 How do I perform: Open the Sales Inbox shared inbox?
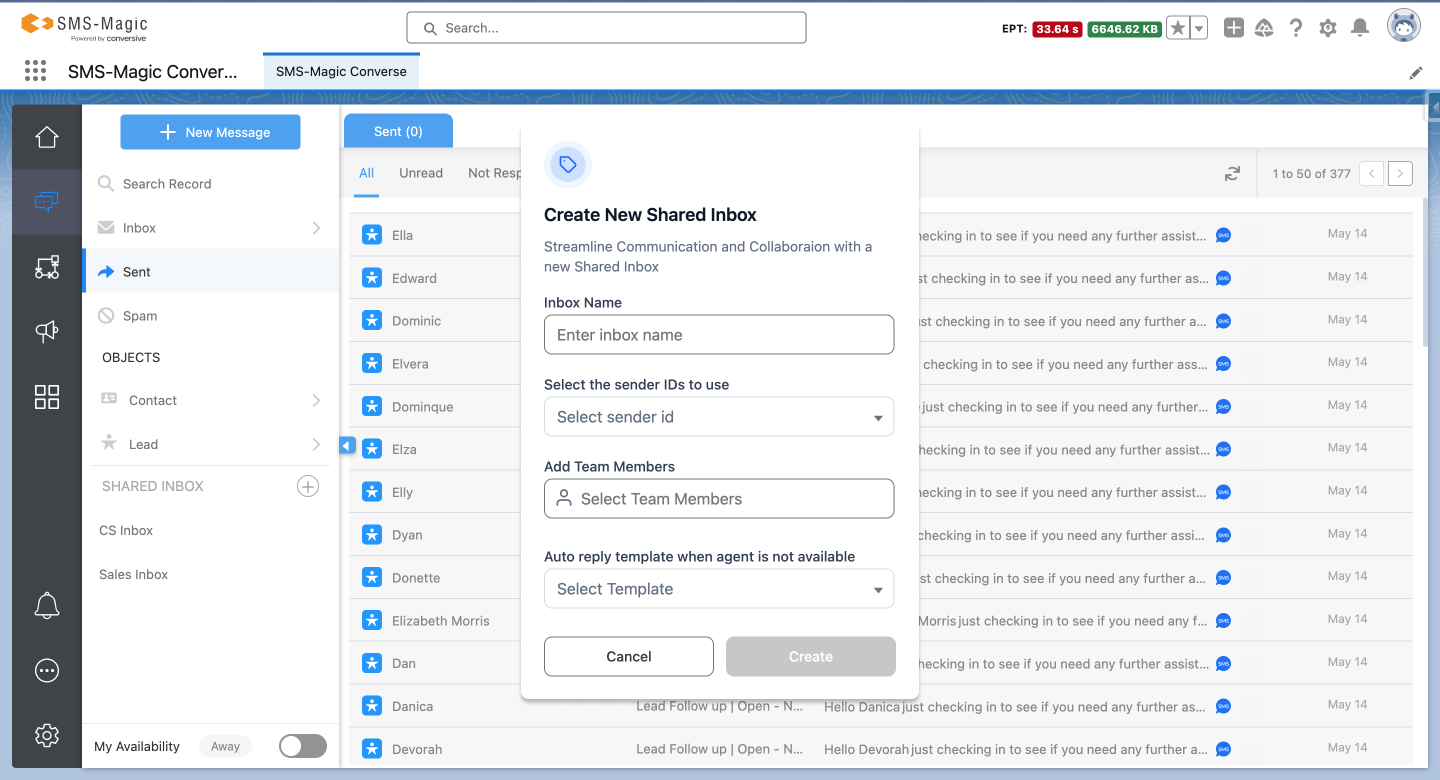click(x=134, y=575)
